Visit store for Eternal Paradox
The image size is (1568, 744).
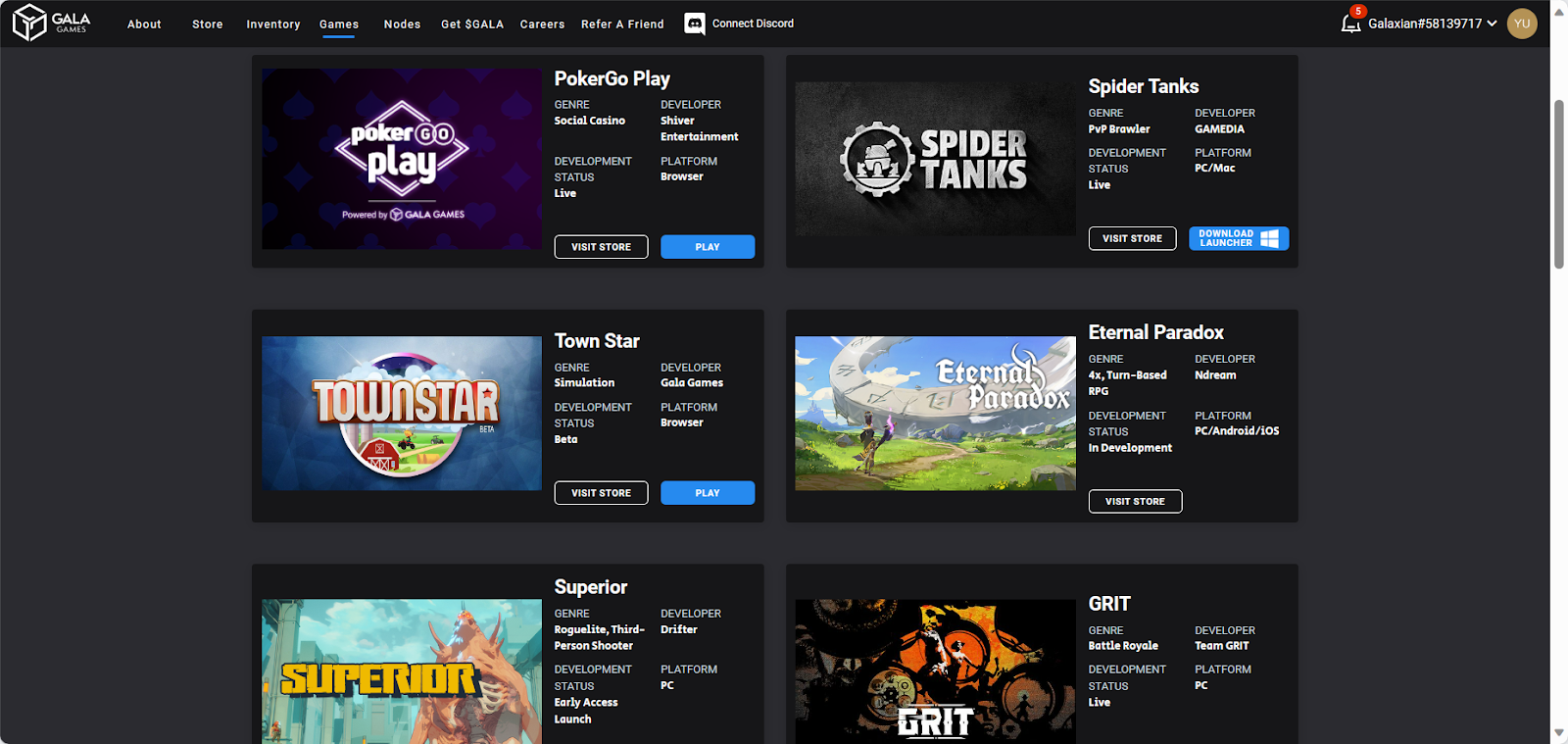[x=1135, y=501]
